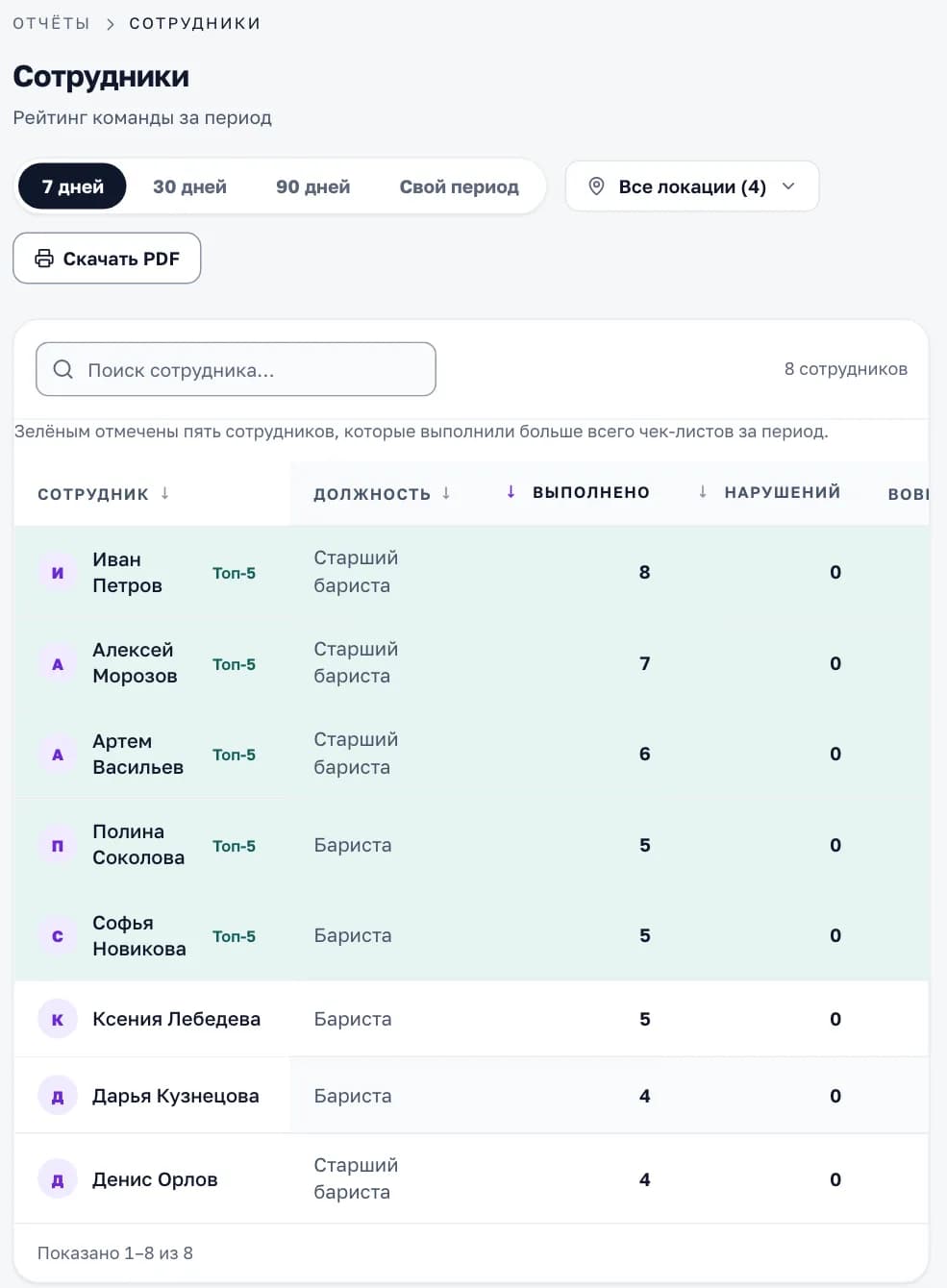947x1288 pixels.
Task: Click the Топ-5 badge for Иван Петров
Action: tap(234, 573)
